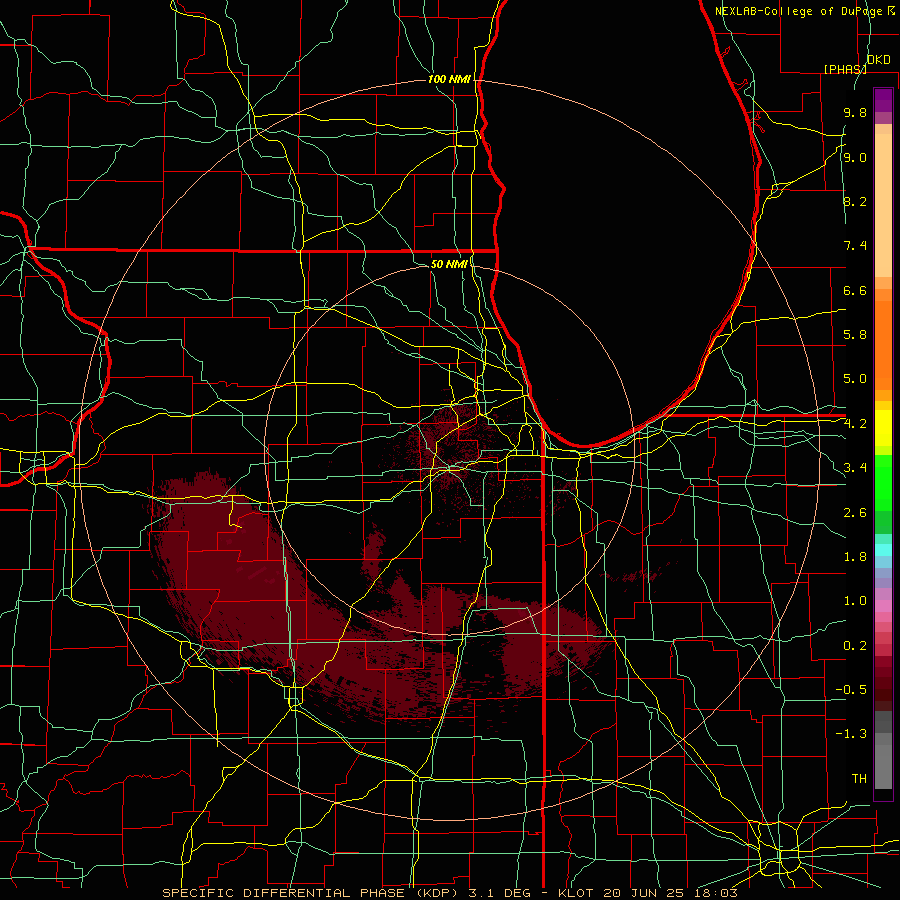Pick the cyan segment of the color scale

point(883,550)
